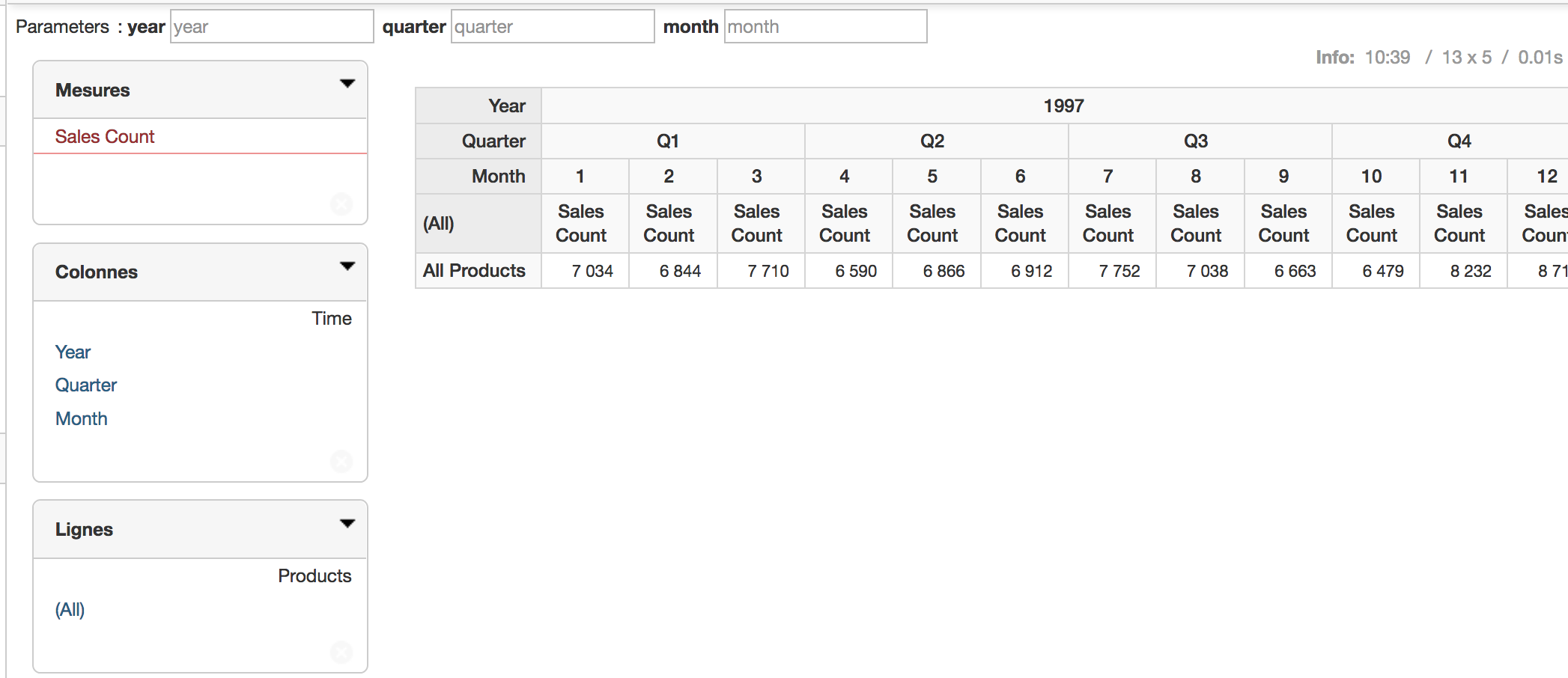Click inside the quarter parameter field
The image size is (1568, 678).
(552, 26)
